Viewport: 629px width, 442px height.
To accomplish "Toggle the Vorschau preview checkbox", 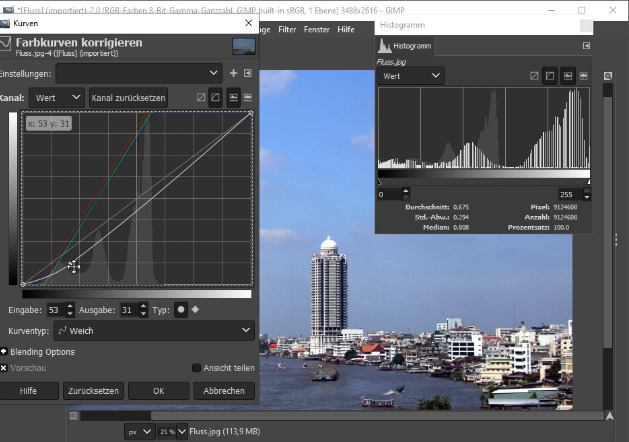I will click(4, 368).
